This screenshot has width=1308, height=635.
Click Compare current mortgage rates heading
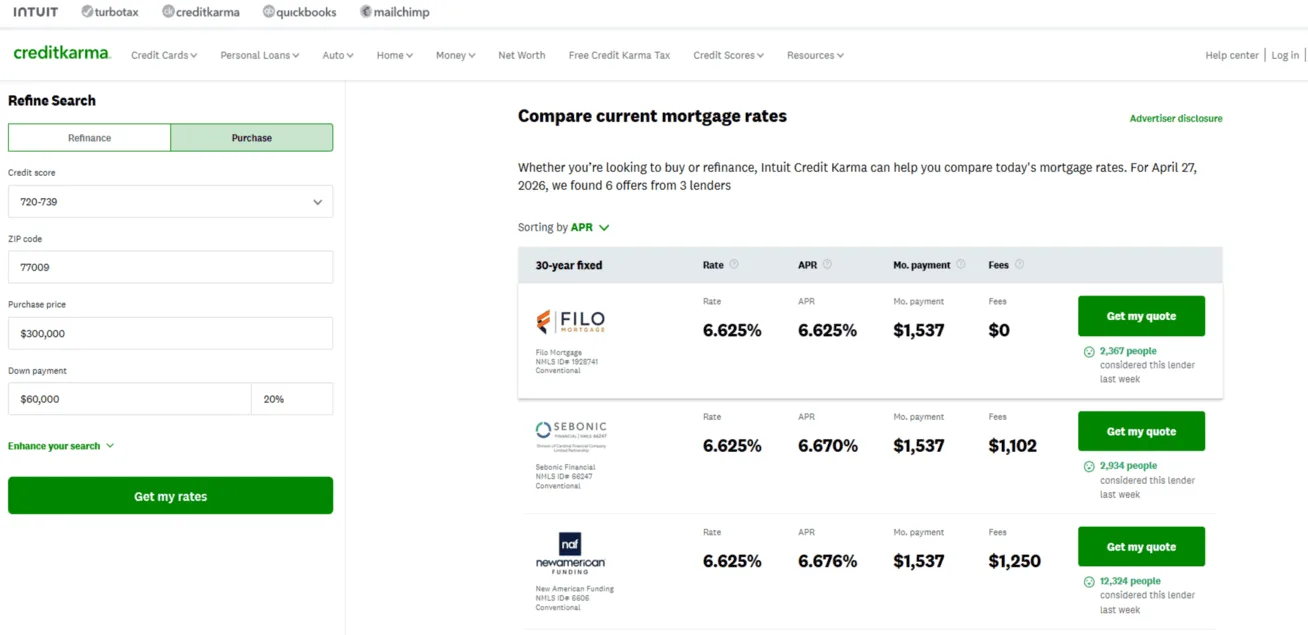652,117
